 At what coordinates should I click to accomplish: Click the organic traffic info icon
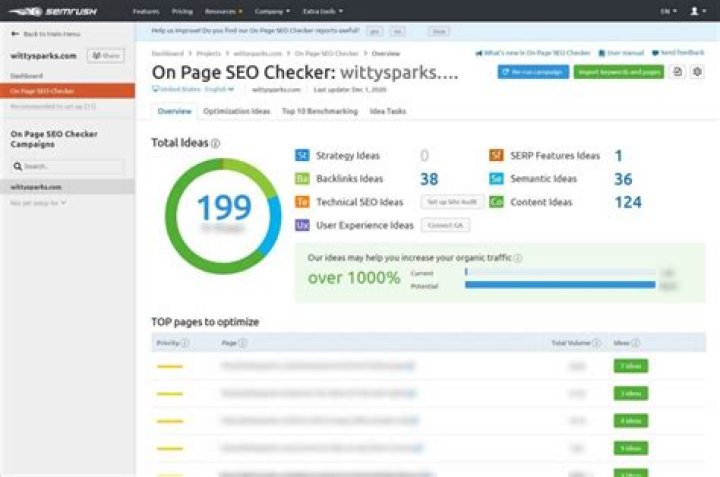[518, 258]
